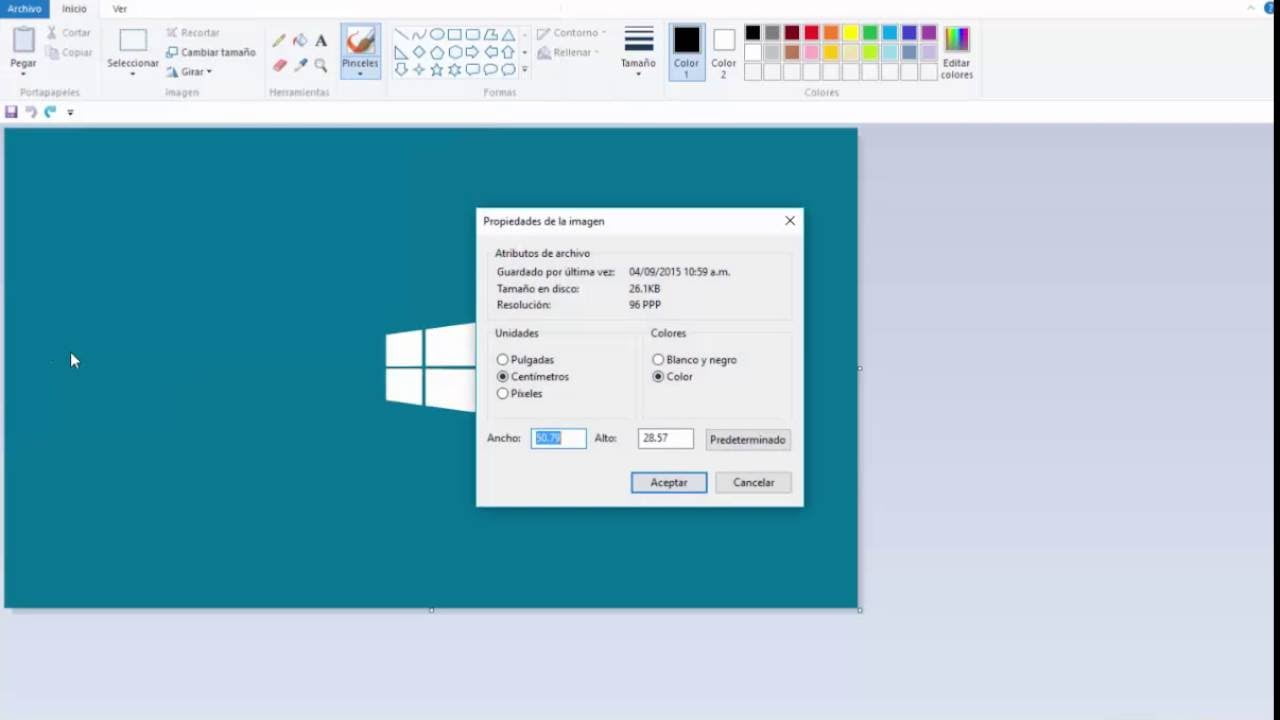Select the Eraser tool
Screen dimensions: 1280x720
click(279, 65)
